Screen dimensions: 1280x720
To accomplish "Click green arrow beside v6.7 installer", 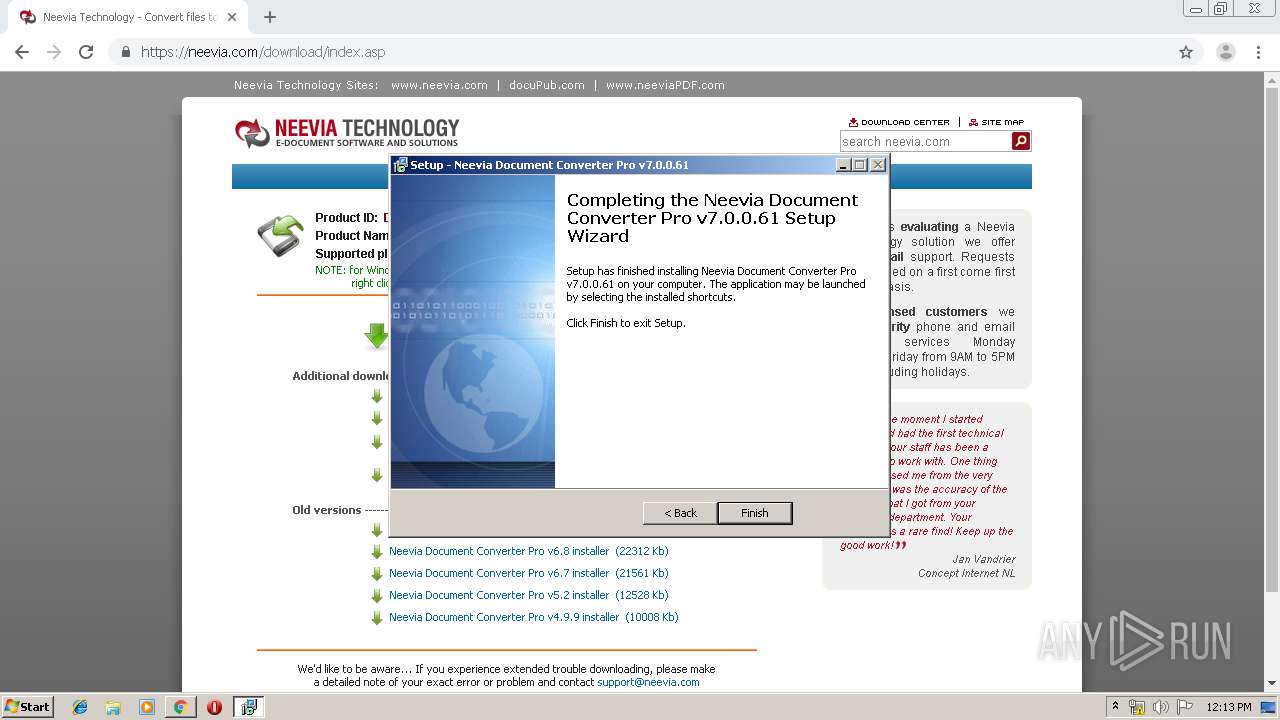I will click(377, 574).
